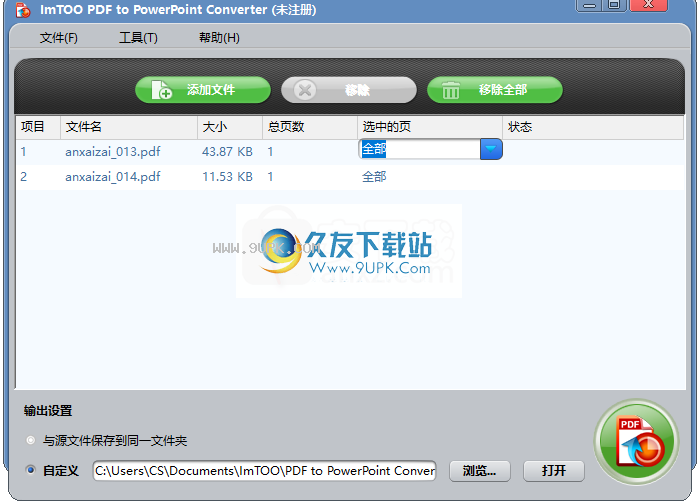698x502 pixels.
Task: Click the highlighted 全部 page field in row 1
Action: 419,149
